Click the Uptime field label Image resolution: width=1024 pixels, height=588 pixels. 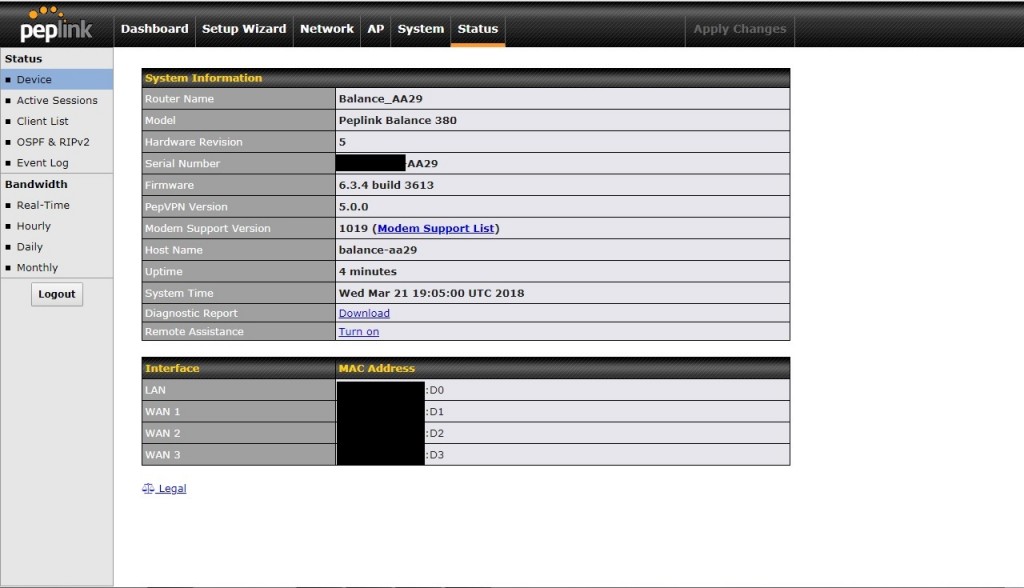(x=164, y=271)
